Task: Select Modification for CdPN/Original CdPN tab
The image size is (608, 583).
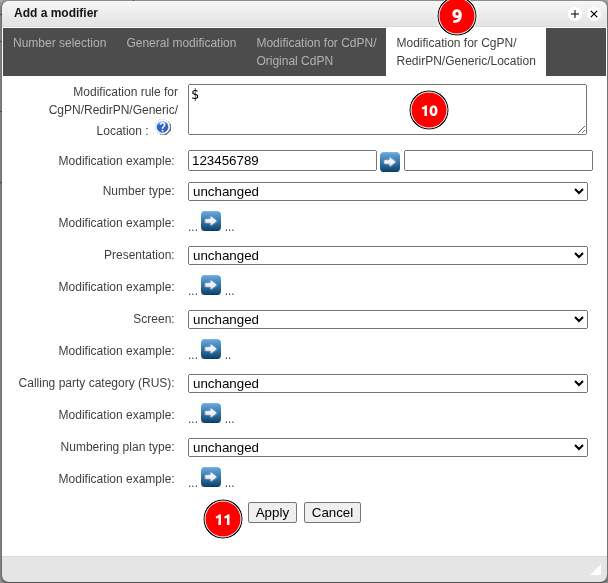Action: pyautogui.click(x=315, y=52)
